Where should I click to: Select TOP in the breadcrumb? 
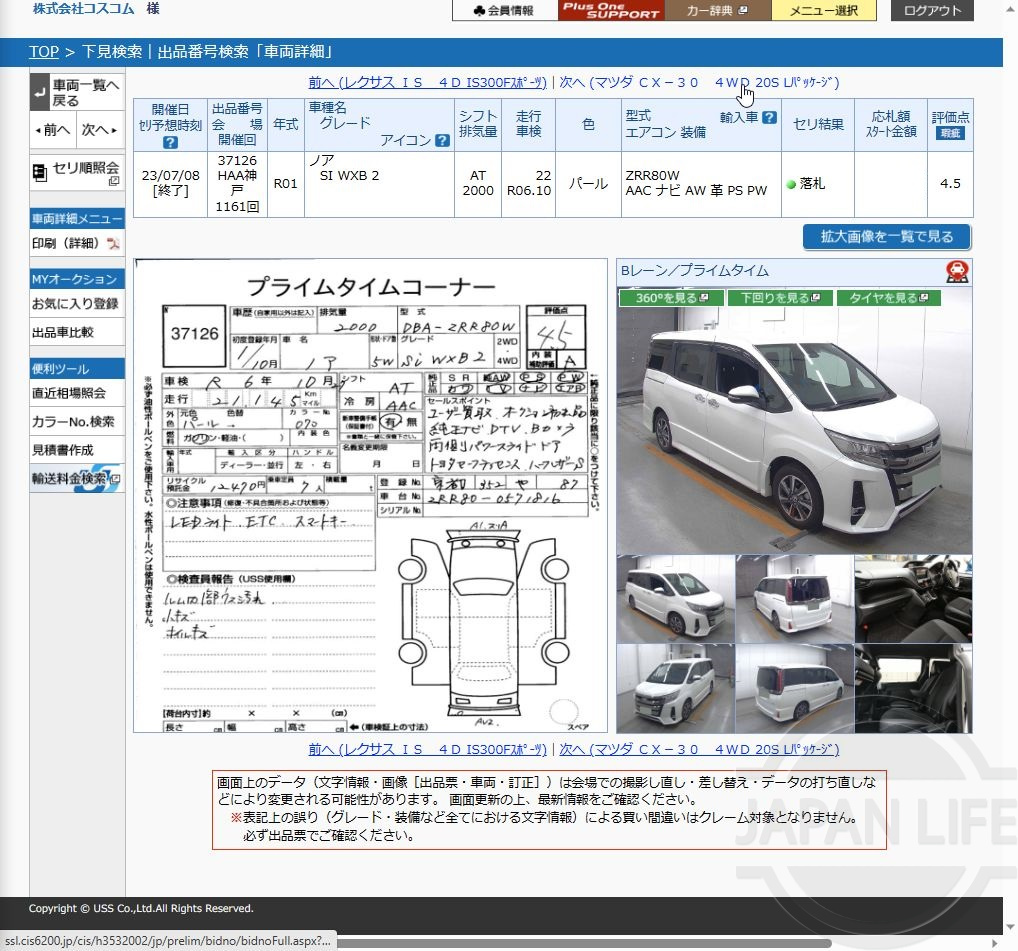tap(43, 52)
